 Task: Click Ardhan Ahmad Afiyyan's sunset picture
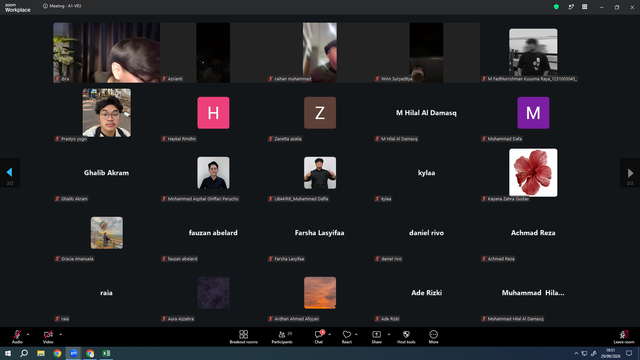320,293
